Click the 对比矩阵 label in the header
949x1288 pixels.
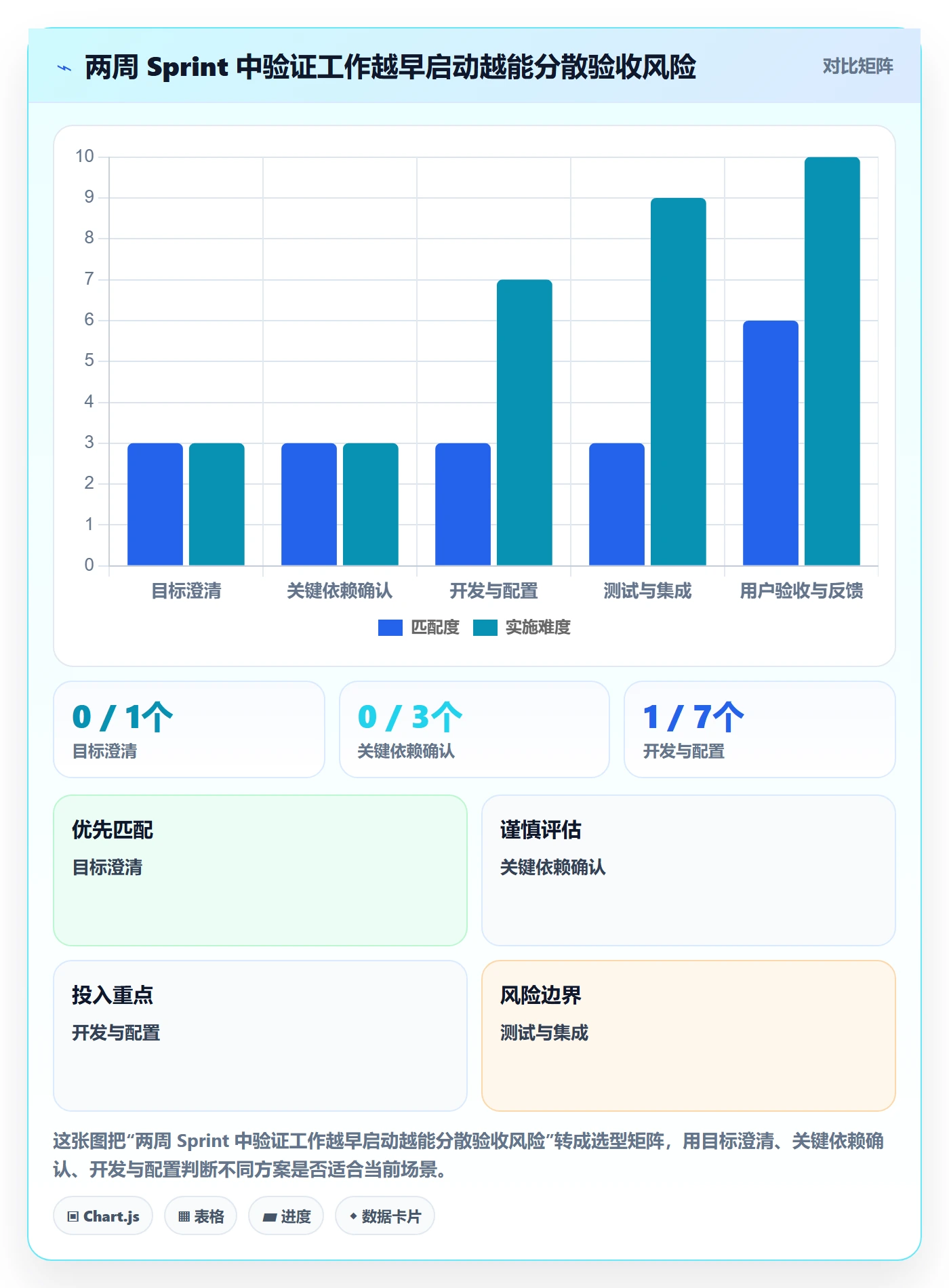pyautogui.click(x=857, y=66)
